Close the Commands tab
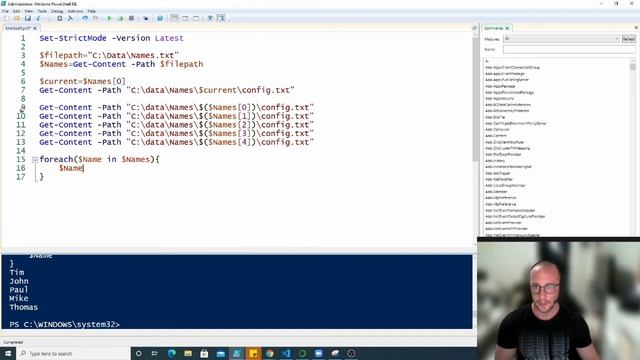Viewport: 640px width, 360px height. coord(507,28)
